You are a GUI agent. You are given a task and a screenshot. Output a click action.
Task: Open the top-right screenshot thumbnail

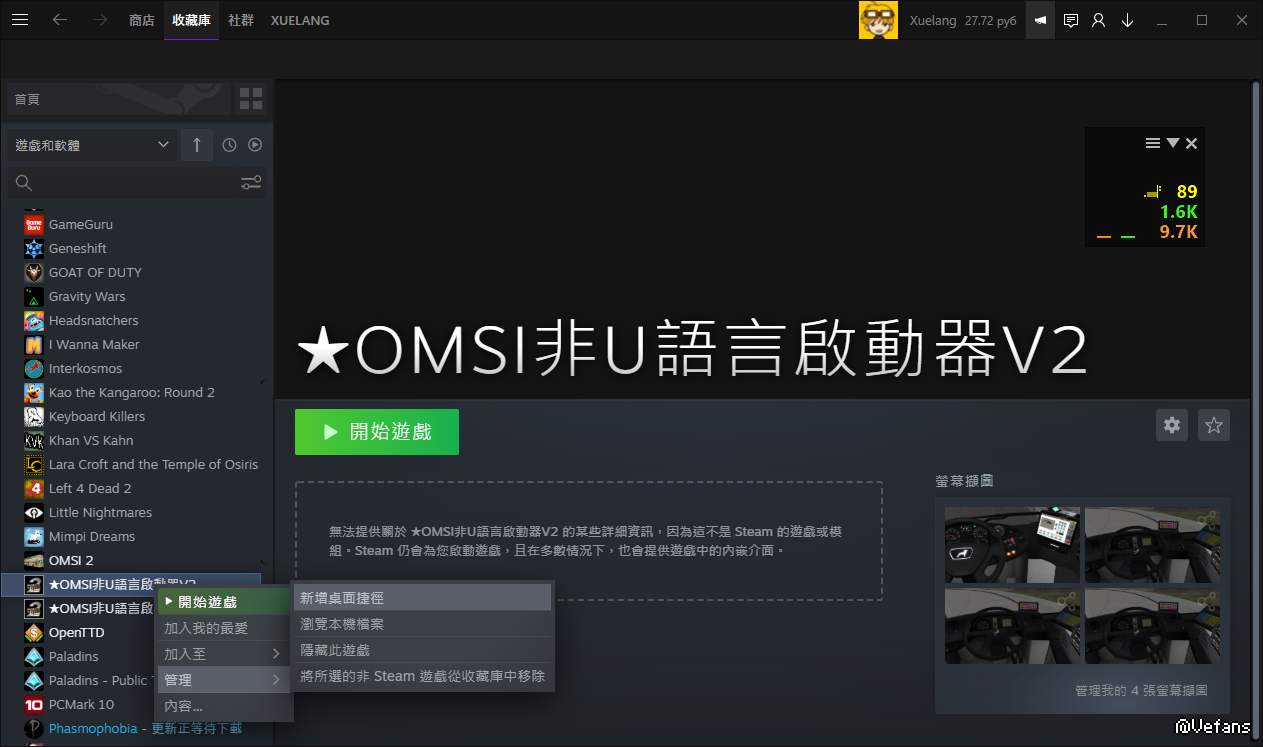pos(1152,545)
